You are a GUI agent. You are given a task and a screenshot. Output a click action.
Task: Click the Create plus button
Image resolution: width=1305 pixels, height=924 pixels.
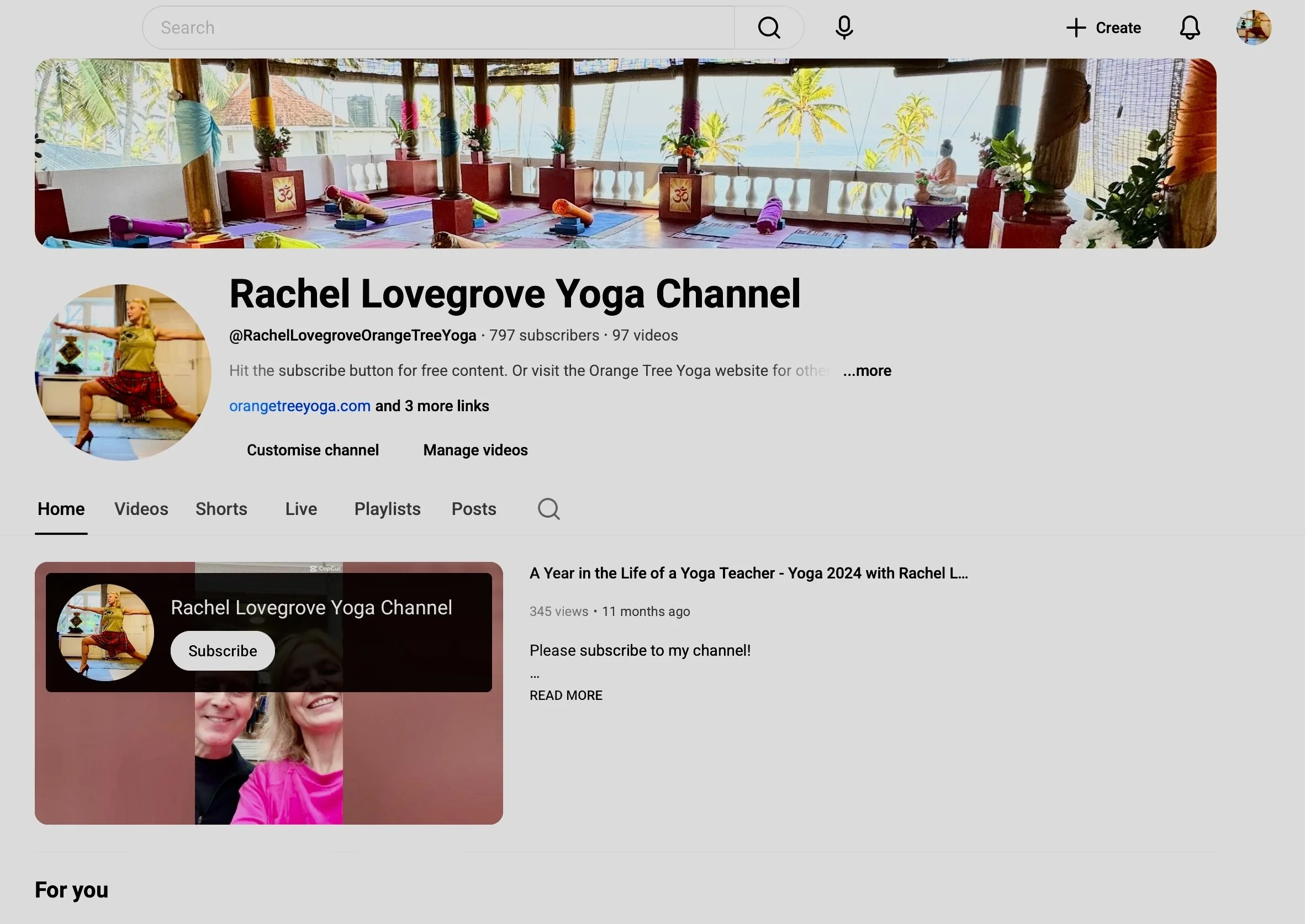click(x=1103, y=27)
